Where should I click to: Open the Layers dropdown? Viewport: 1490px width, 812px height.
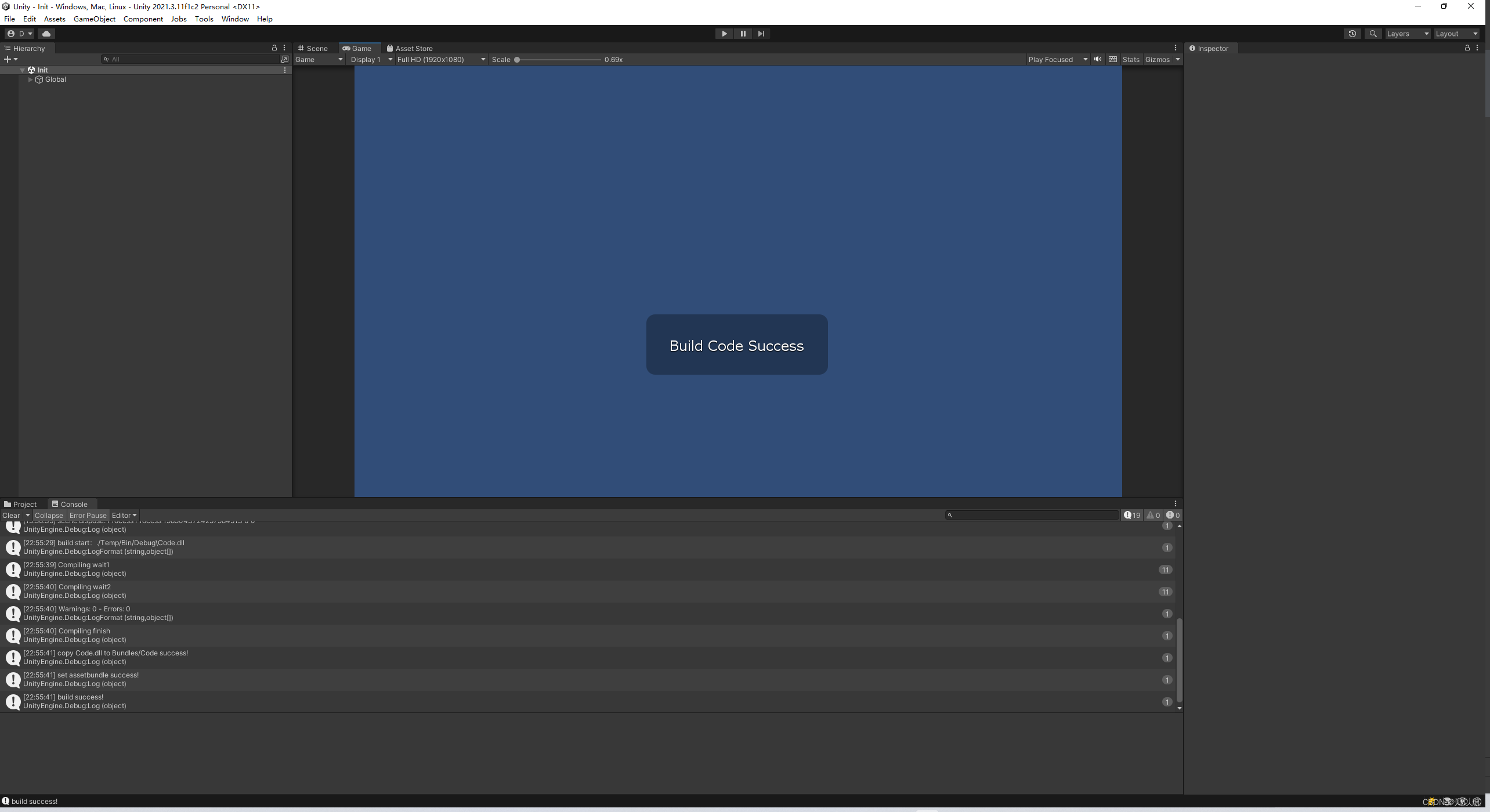[x=1407, y=34]
